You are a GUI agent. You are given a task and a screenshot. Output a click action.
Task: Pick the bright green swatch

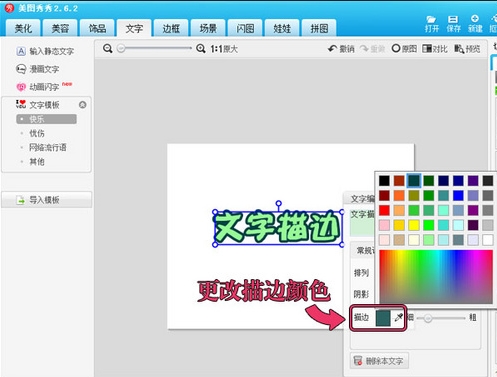tap(428, 225)
